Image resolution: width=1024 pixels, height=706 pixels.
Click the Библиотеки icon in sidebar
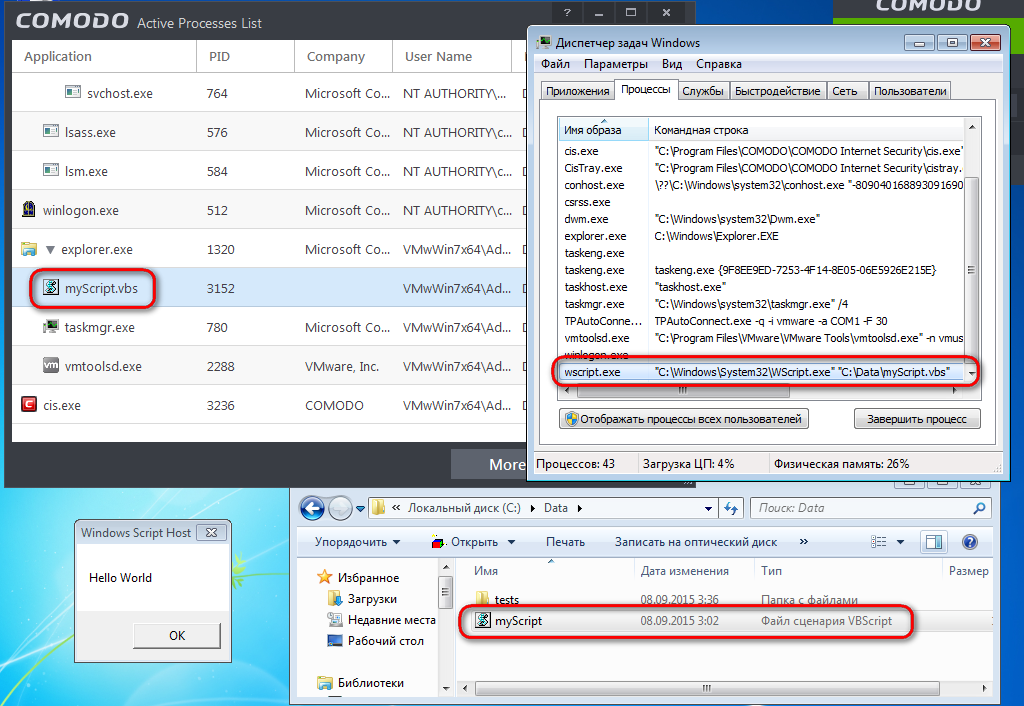pyautogui.click(x=325, y=682)
